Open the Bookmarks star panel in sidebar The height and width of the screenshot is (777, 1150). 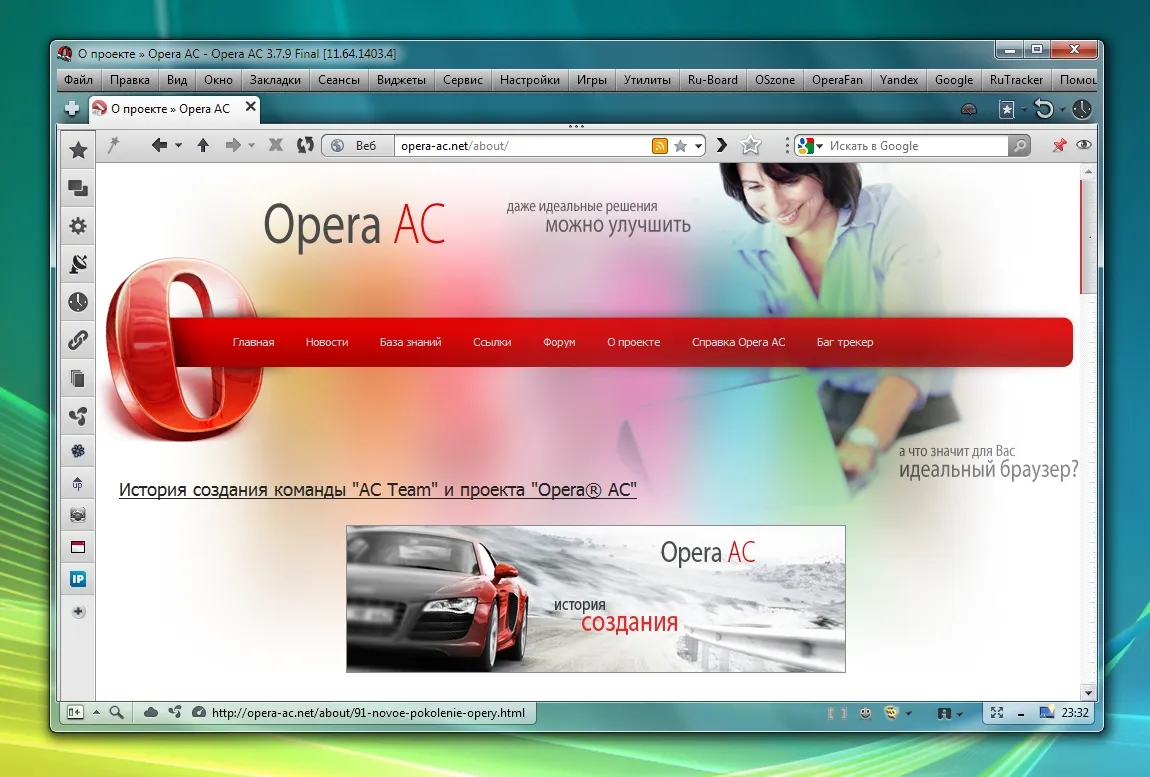pyautogui.click(x=77, y=150)
